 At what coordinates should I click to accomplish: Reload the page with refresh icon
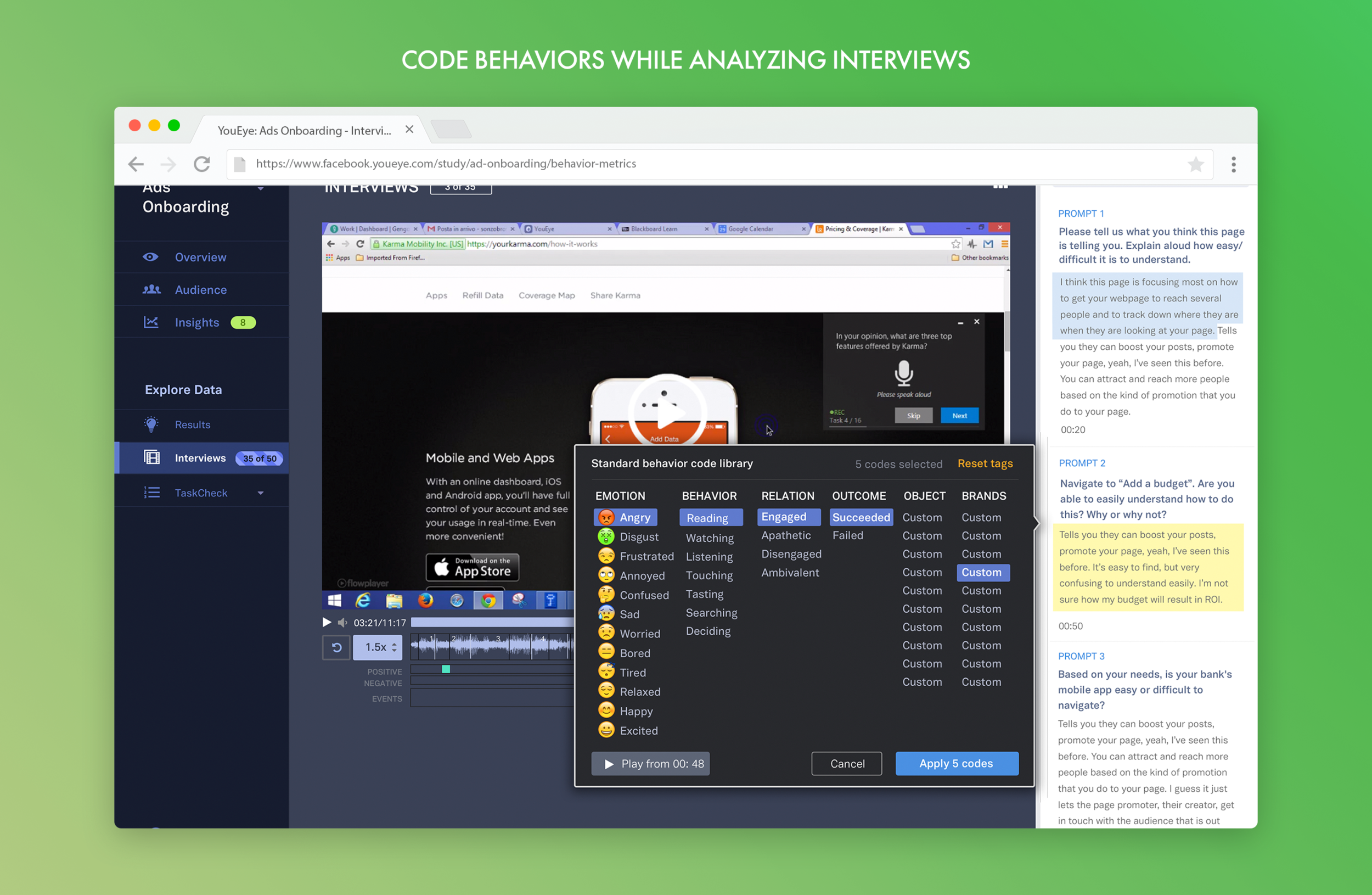[202, 164]
